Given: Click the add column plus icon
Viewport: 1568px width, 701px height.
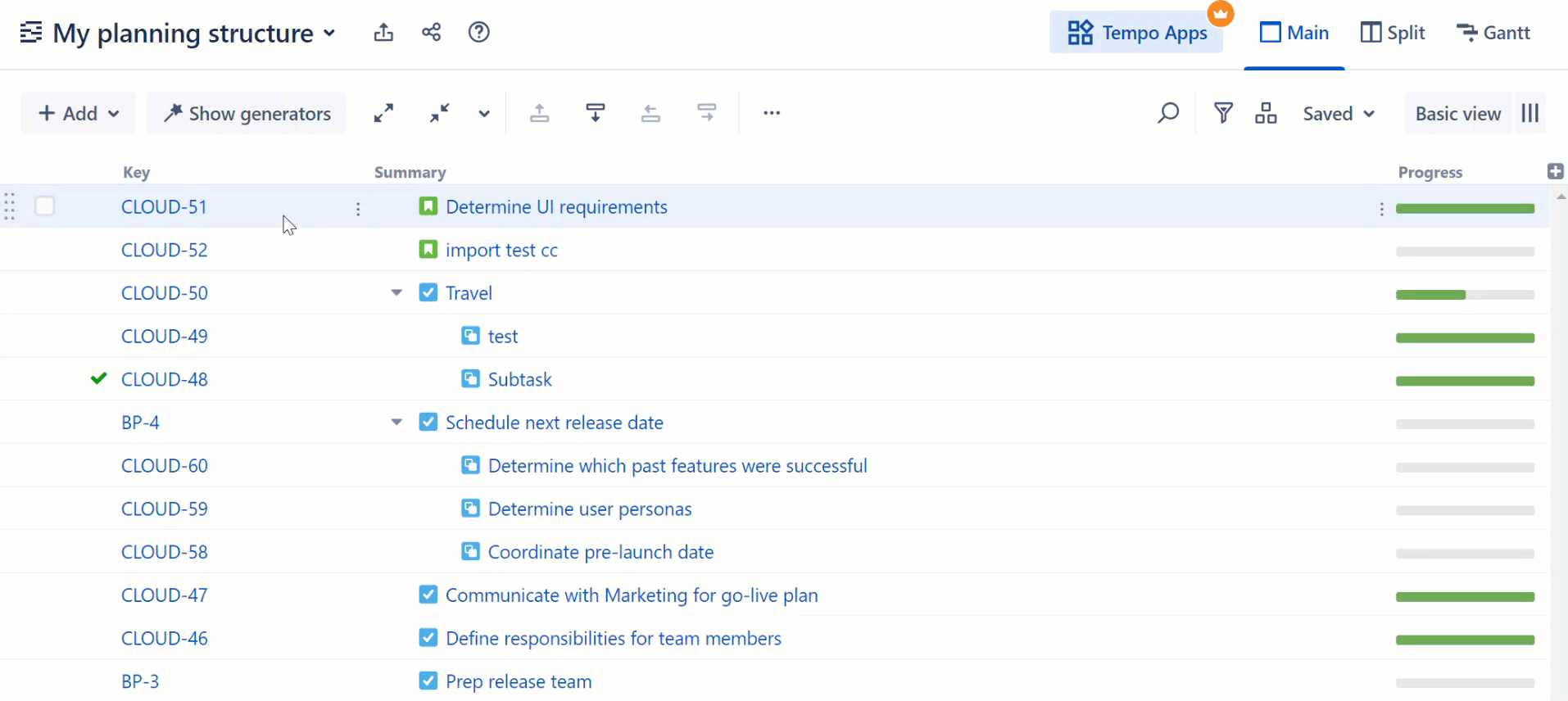Looking at the screenshot, I should coord(1555,171).
